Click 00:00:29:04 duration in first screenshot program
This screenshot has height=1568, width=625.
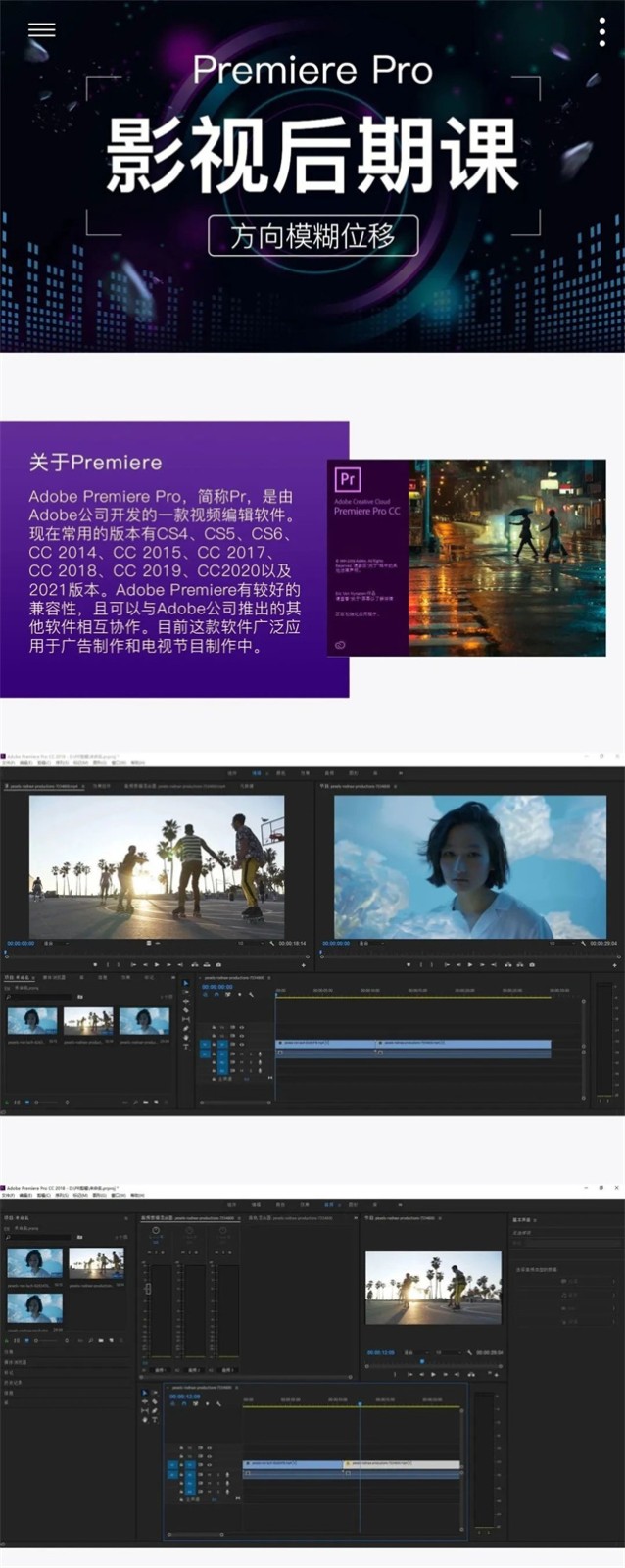point(604,944)
